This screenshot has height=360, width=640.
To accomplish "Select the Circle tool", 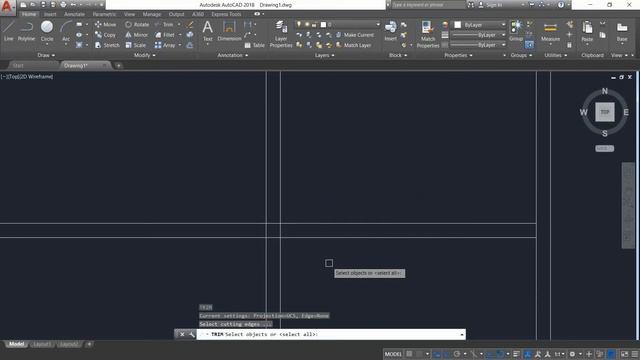I will (47, 31).
